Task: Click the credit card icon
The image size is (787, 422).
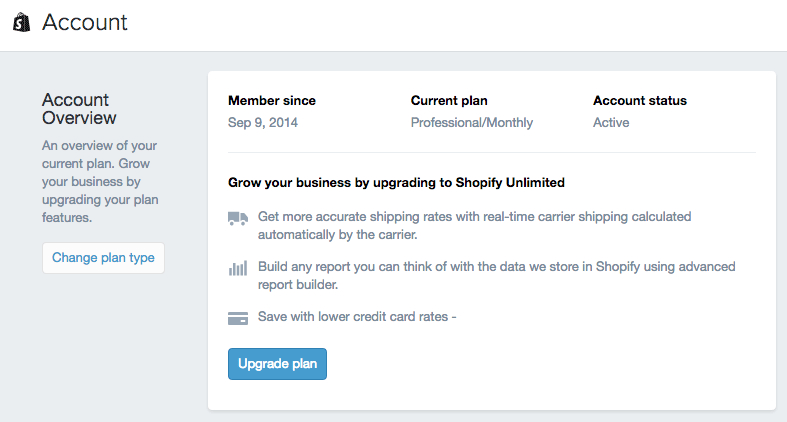Action: (x=238, y=318)
